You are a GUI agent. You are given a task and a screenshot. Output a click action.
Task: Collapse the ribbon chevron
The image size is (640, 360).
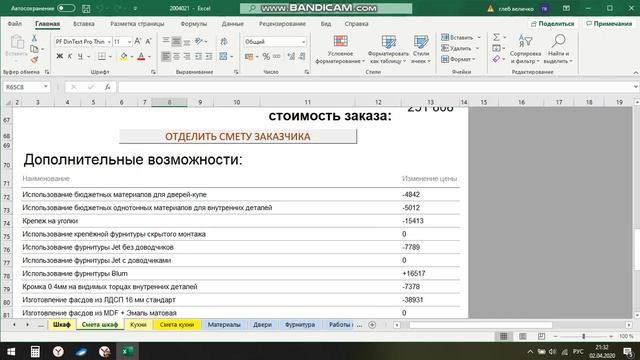tap(636, 72)
